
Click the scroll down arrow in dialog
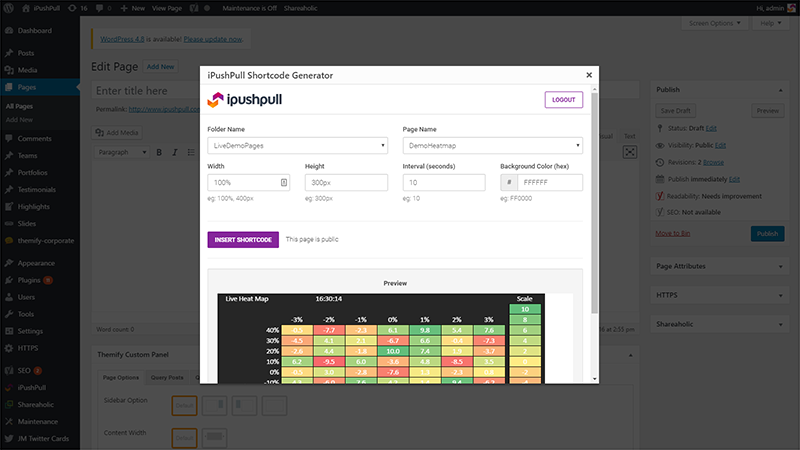click(x=594, y=379)
